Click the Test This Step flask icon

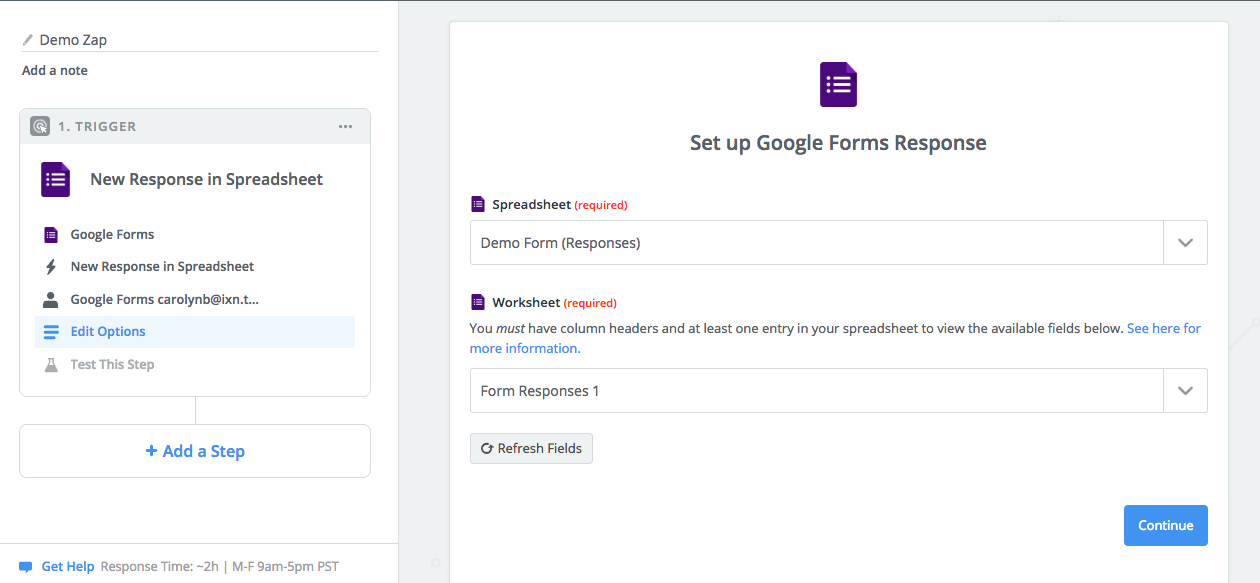[51, 365]
